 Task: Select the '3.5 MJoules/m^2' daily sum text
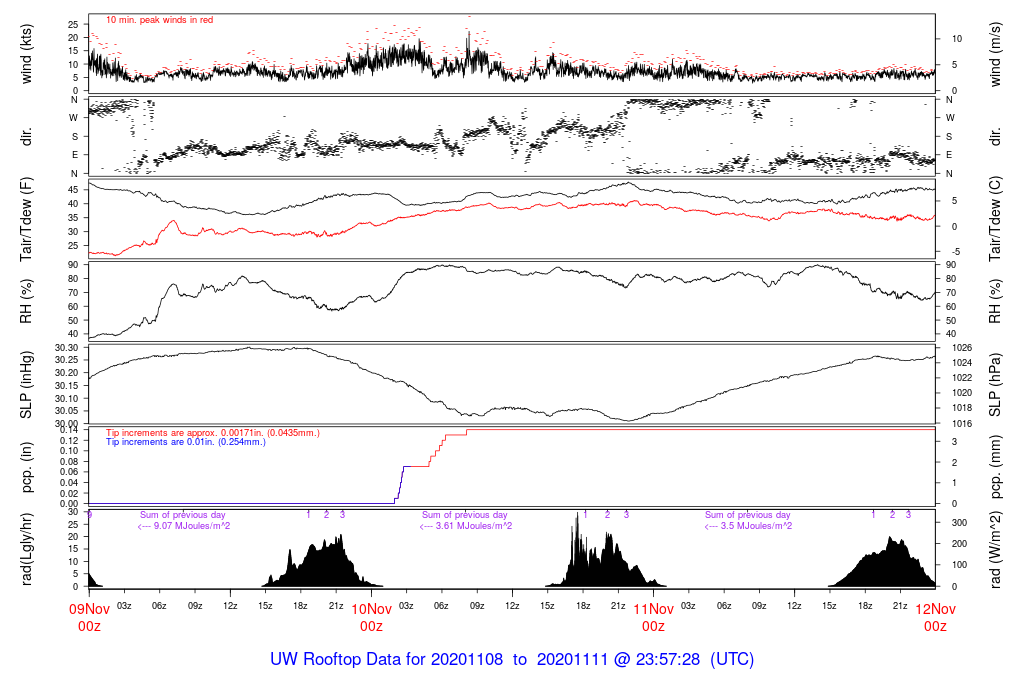(756, 526)
